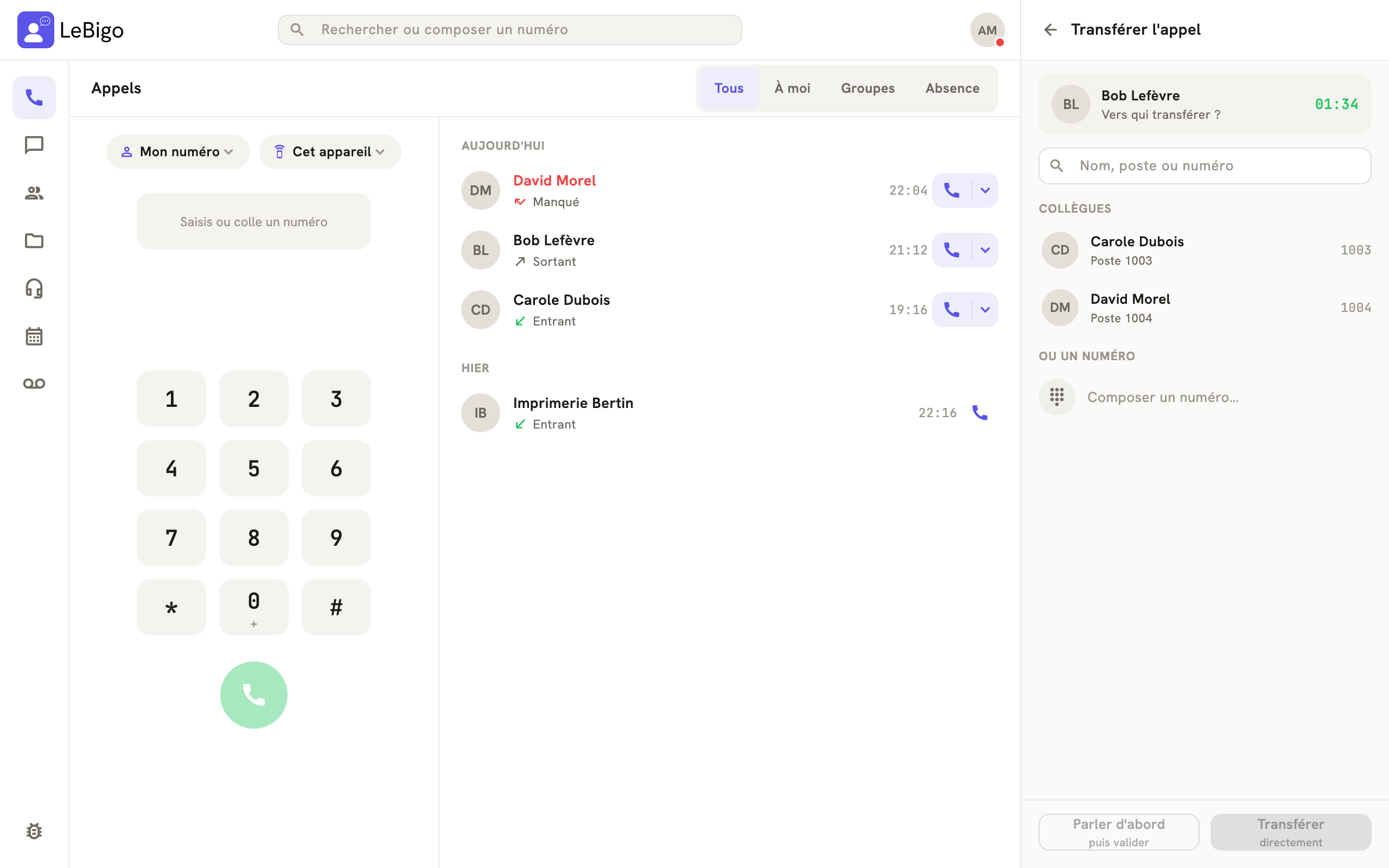Click the bug report icon in sidebar

tap(34, 831)
